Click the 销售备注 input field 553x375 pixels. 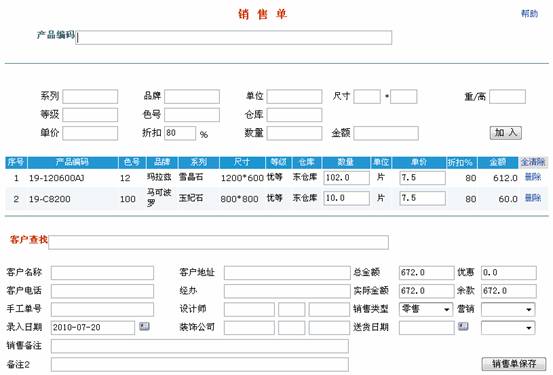click(x=200, y=346)
